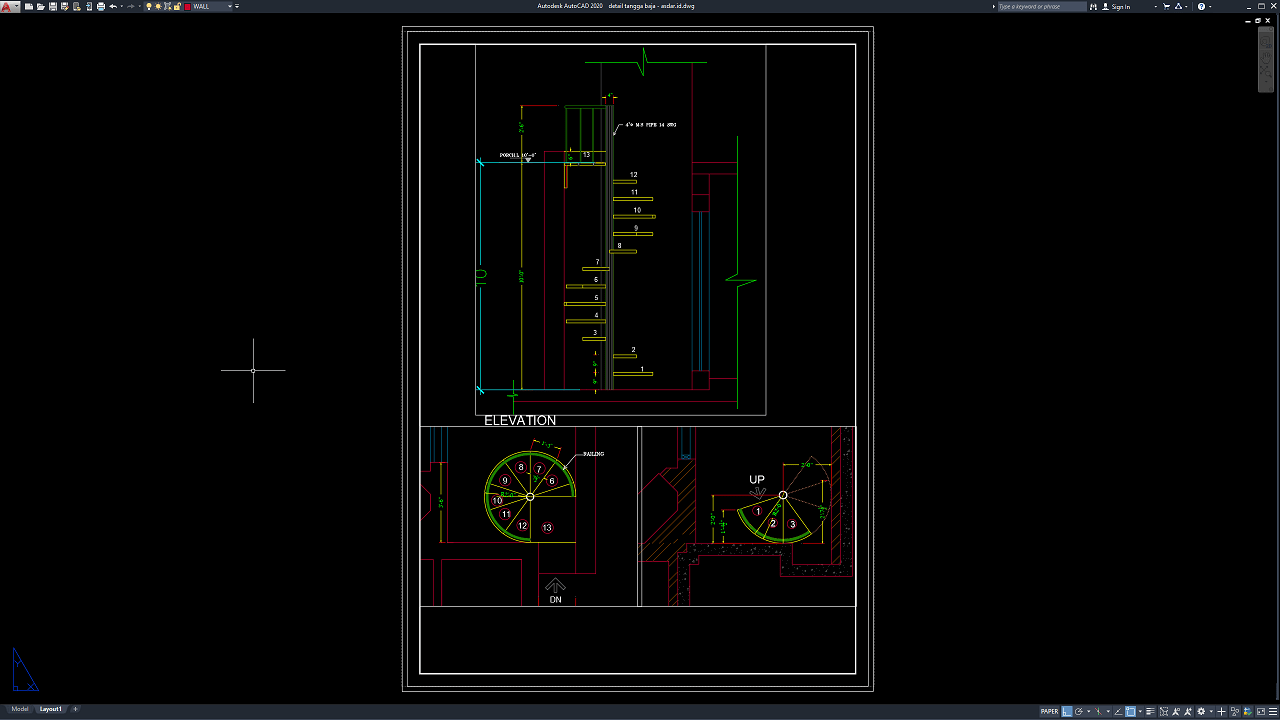Click the binoculars search icon
This screenshot has width=1280, height=720.
[x=1094, y=6]
